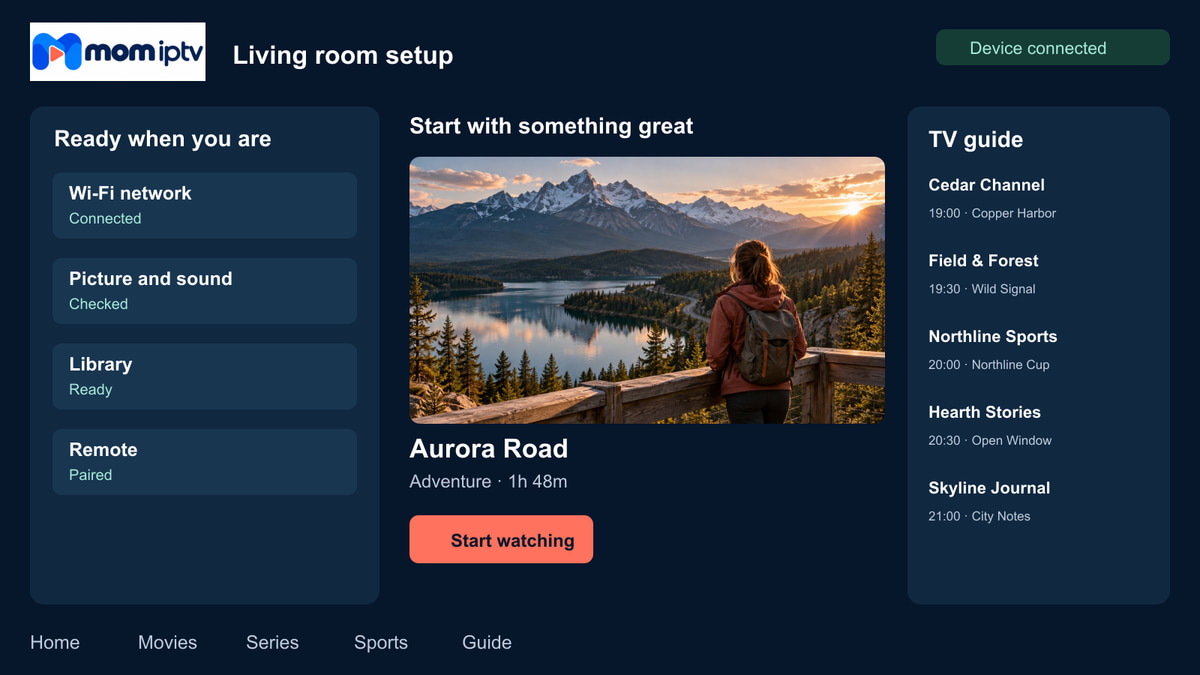Screen dimensions: 1200x675
Task: Select the 21:00 City Notes listing
Action: [979, 516]
